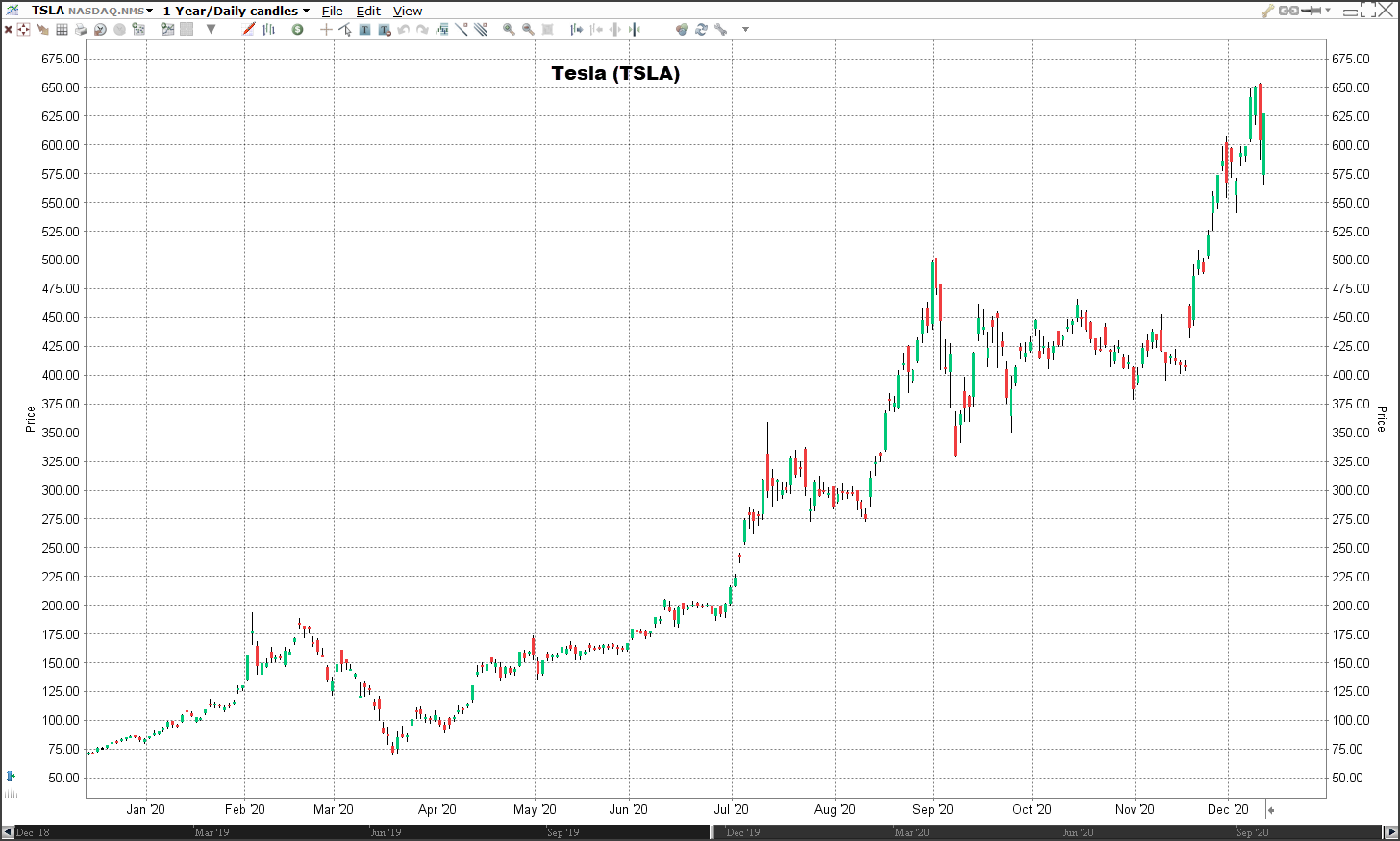This screenshot has width=1400, height=841.
Task: Click the red crosshair target icon
Action: (x=24, y=30)
